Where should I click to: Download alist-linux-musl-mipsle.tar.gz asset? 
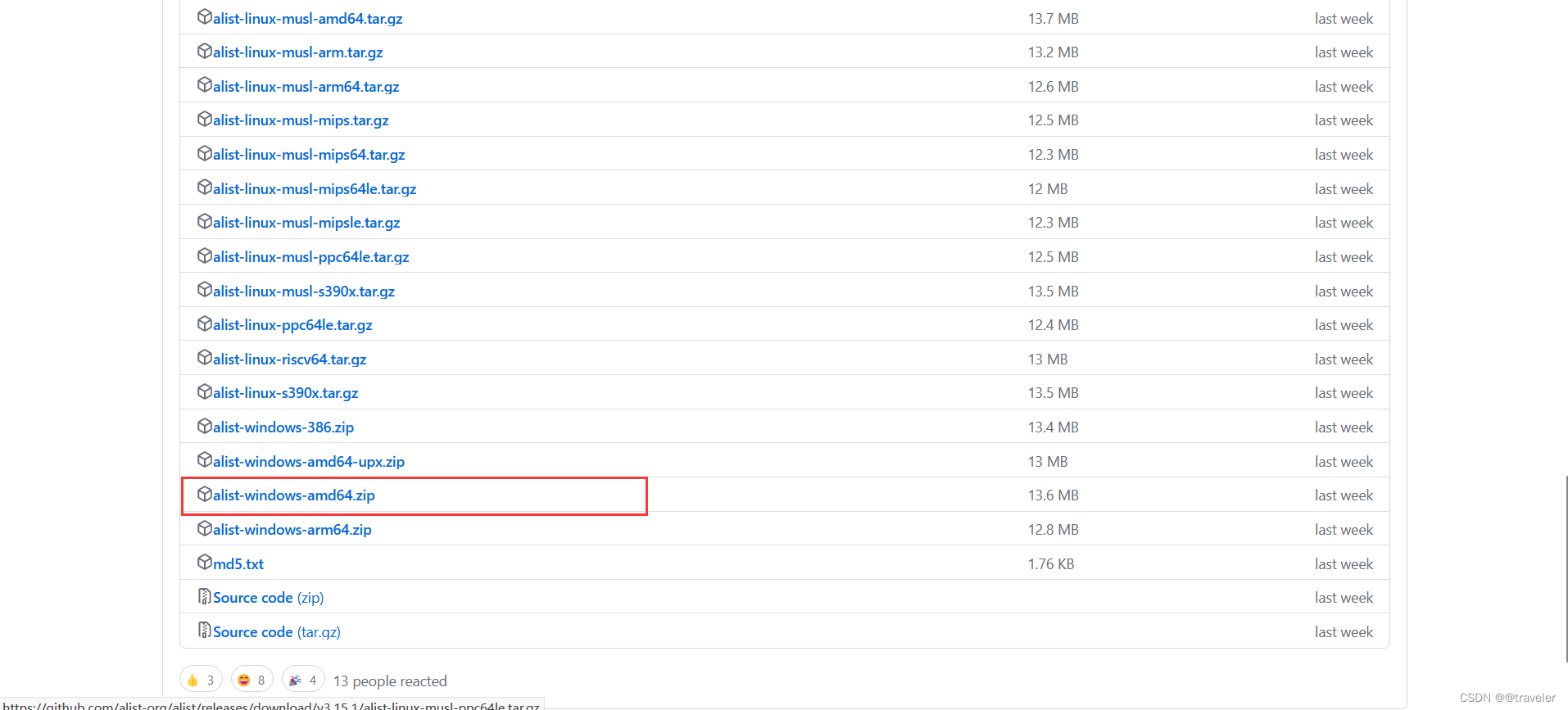click(x=306, y=223)
